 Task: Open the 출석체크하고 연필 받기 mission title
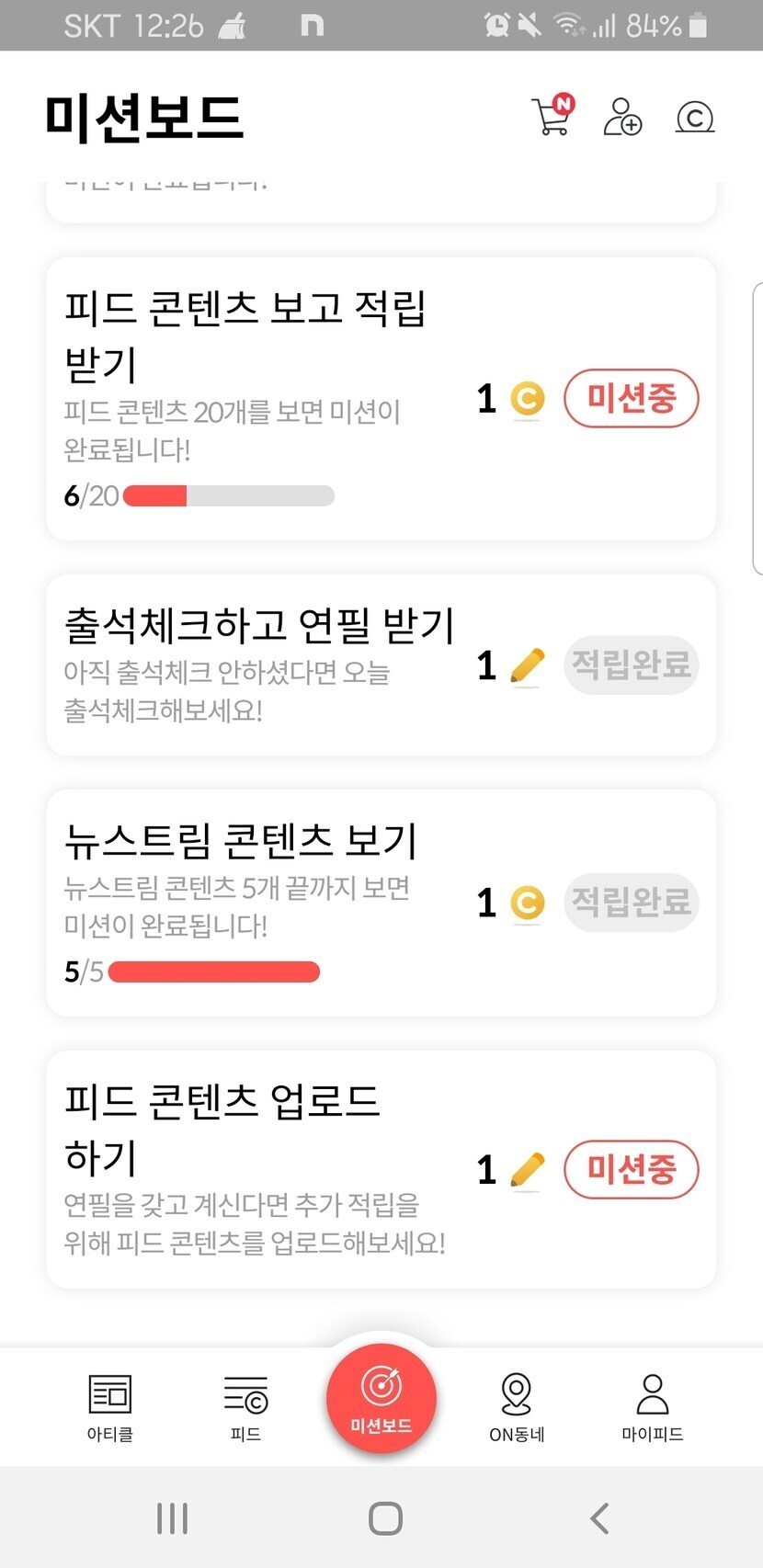(x=259, y=626)
